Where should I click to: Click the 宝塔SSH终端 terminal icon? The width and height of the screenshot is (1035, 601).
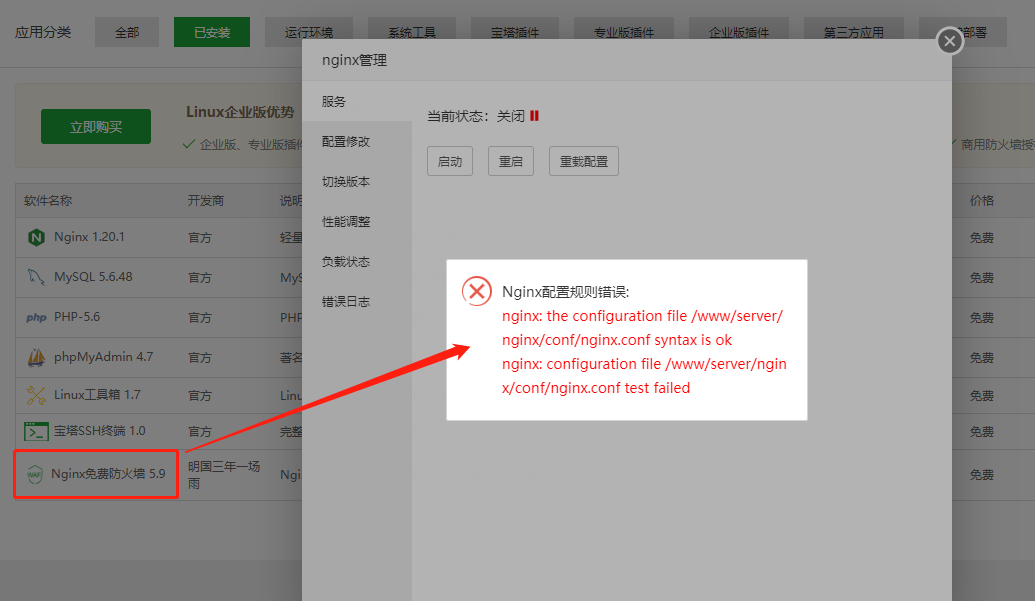click(x=36, y=431)
